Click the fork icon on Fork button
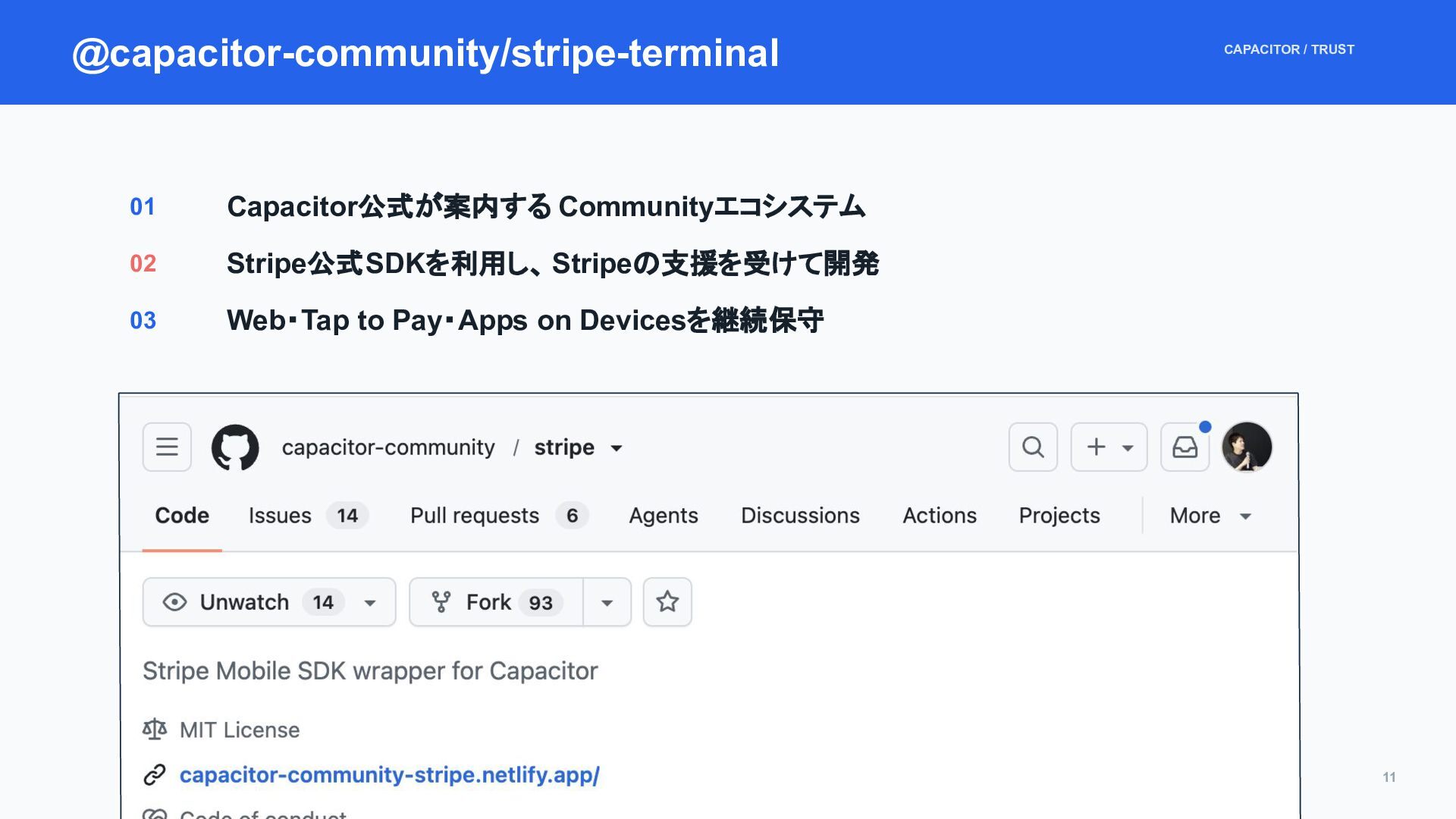 [x=441, y=602]
